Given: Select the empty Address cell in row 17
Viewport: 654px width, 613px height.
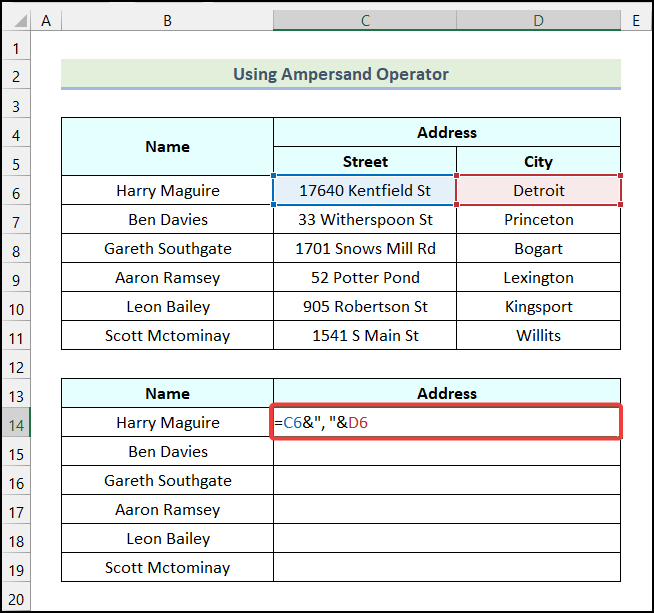Looking at the screenshot, I should coord(447,509).
